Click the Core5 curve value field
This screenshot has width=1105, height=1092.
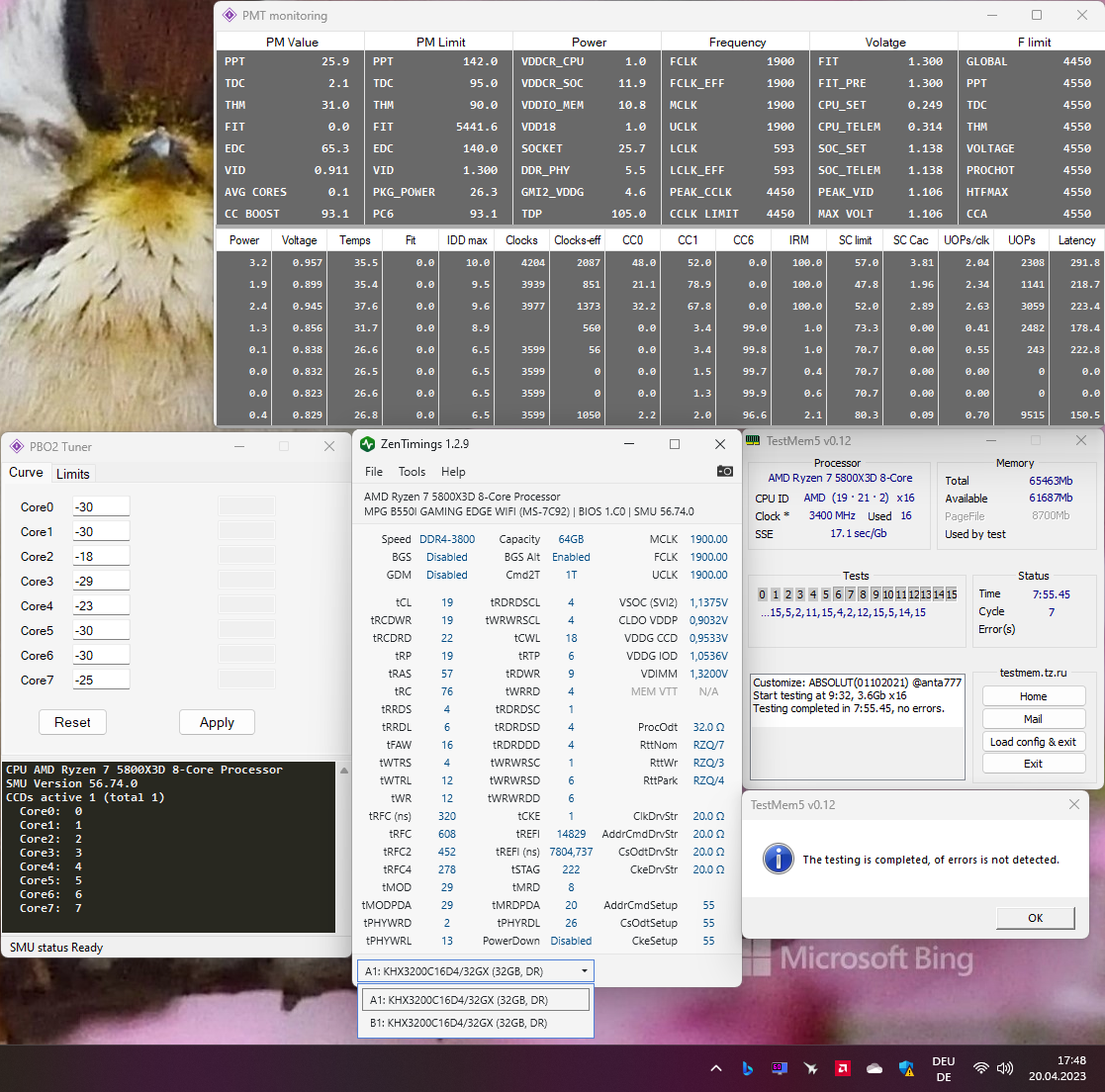(102, 630)
